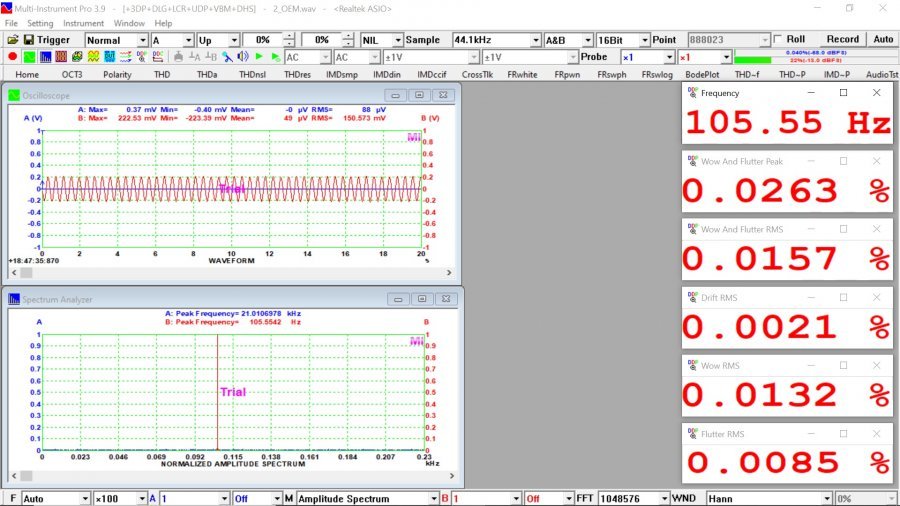The width and height of the screenshot is (900, 506).
Task: Click the icon in Wow And Flutter Peak title
Action: pyautogui.click(x=692, y=161)
